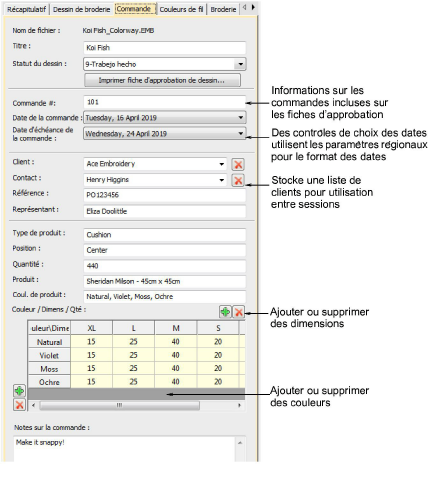The image size is (433, 478).
Task: Click the notes scrollbar up arrow
Action: pos(240,443)
